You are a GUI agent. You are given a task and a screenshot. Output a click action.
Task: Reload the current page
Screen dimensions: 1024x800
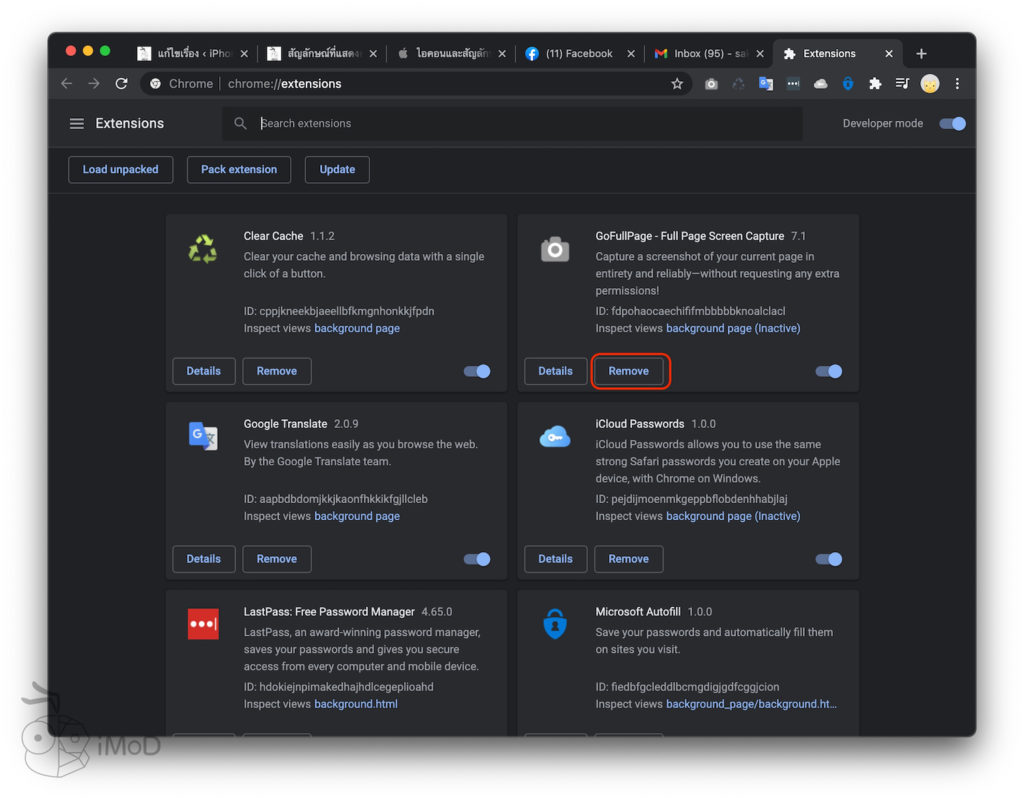121,84
